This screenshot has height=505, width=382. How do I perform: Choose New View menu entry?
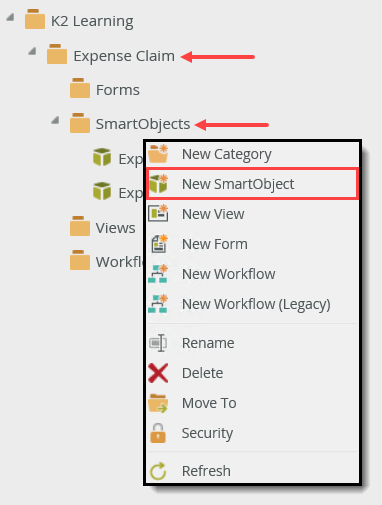[x=253, y=214]
